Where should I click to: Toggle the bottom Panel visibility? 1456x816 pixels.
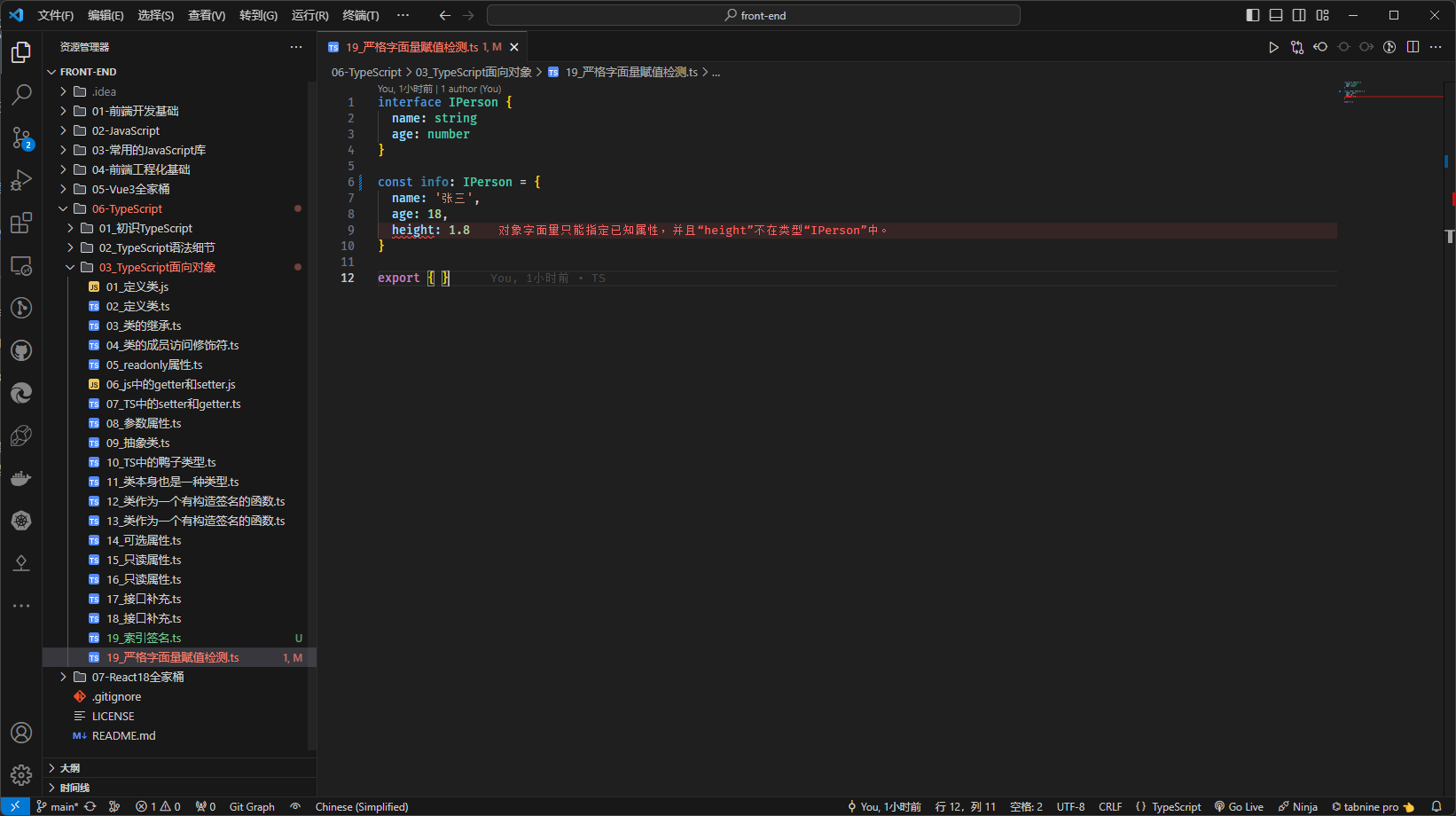pos(1276,15)
